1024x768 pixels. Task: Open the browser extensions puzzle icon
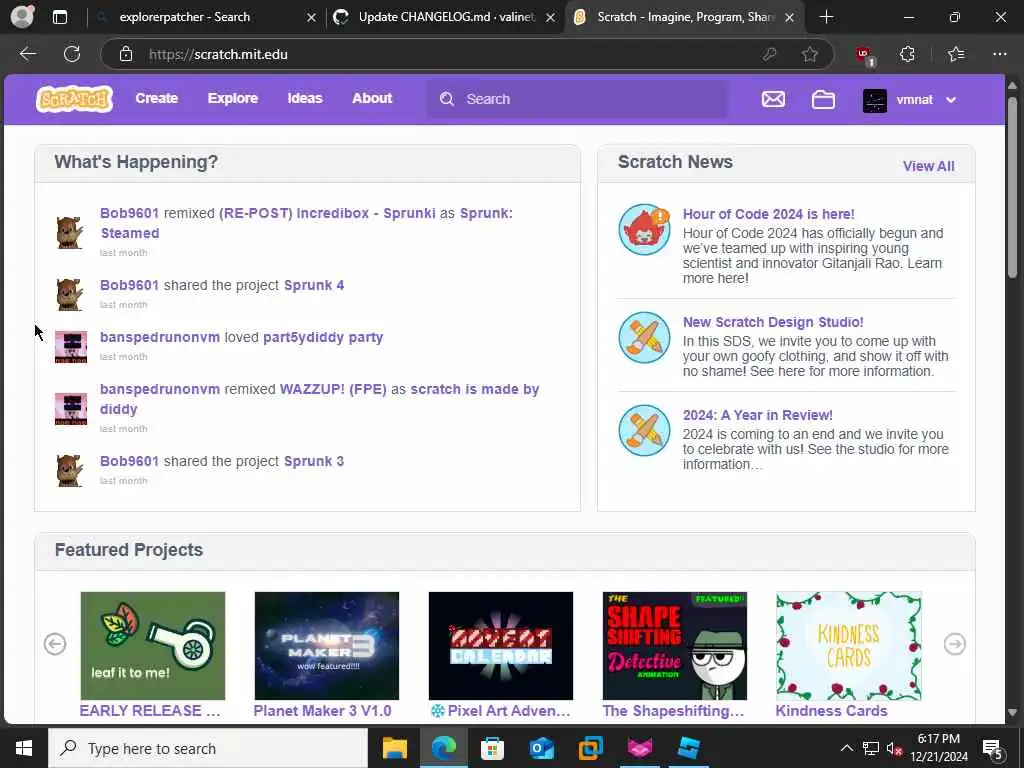coord(907,54)
